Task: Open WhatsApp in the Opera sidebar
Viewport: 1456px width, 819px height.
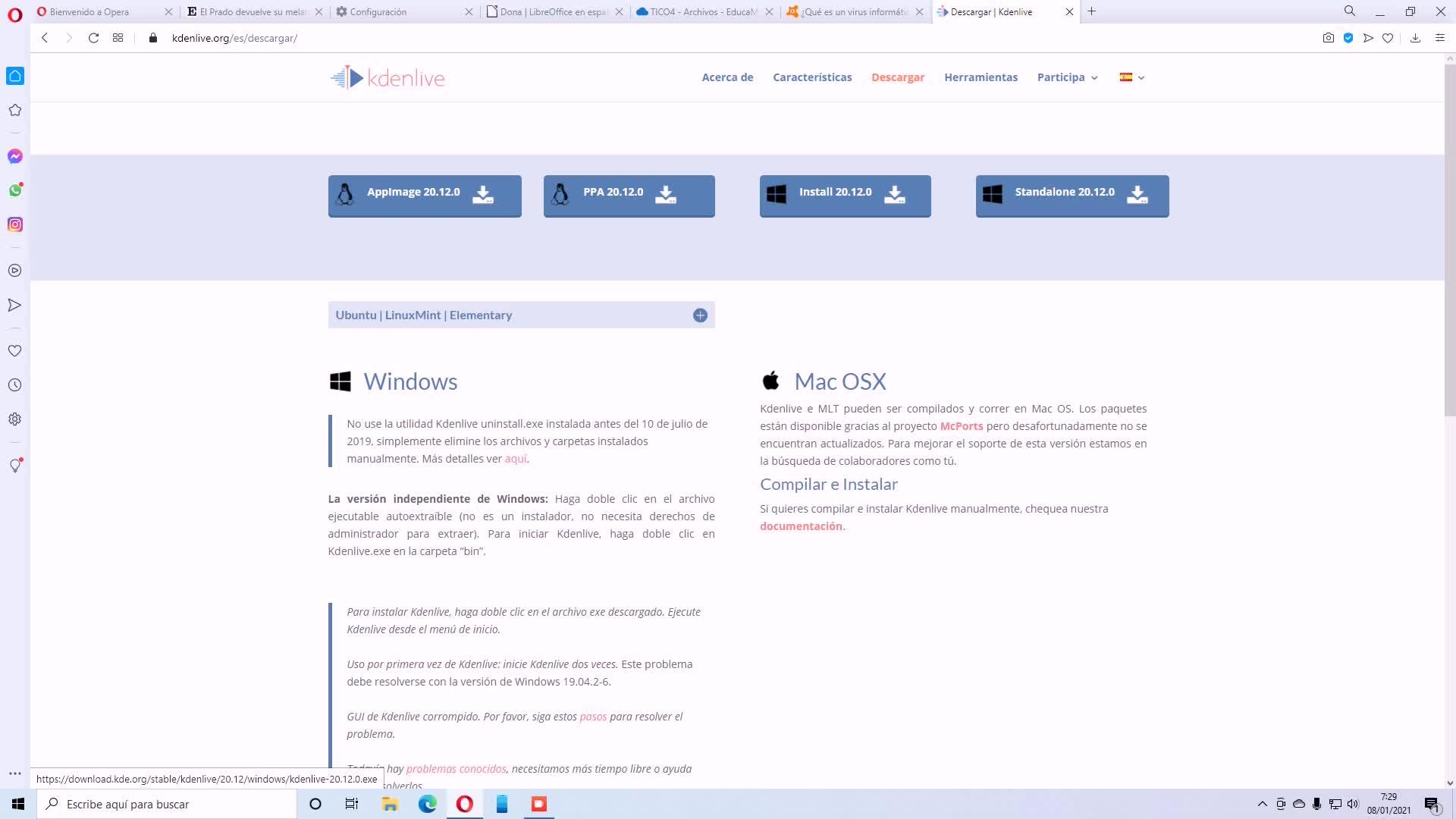Action: (15, 190)
